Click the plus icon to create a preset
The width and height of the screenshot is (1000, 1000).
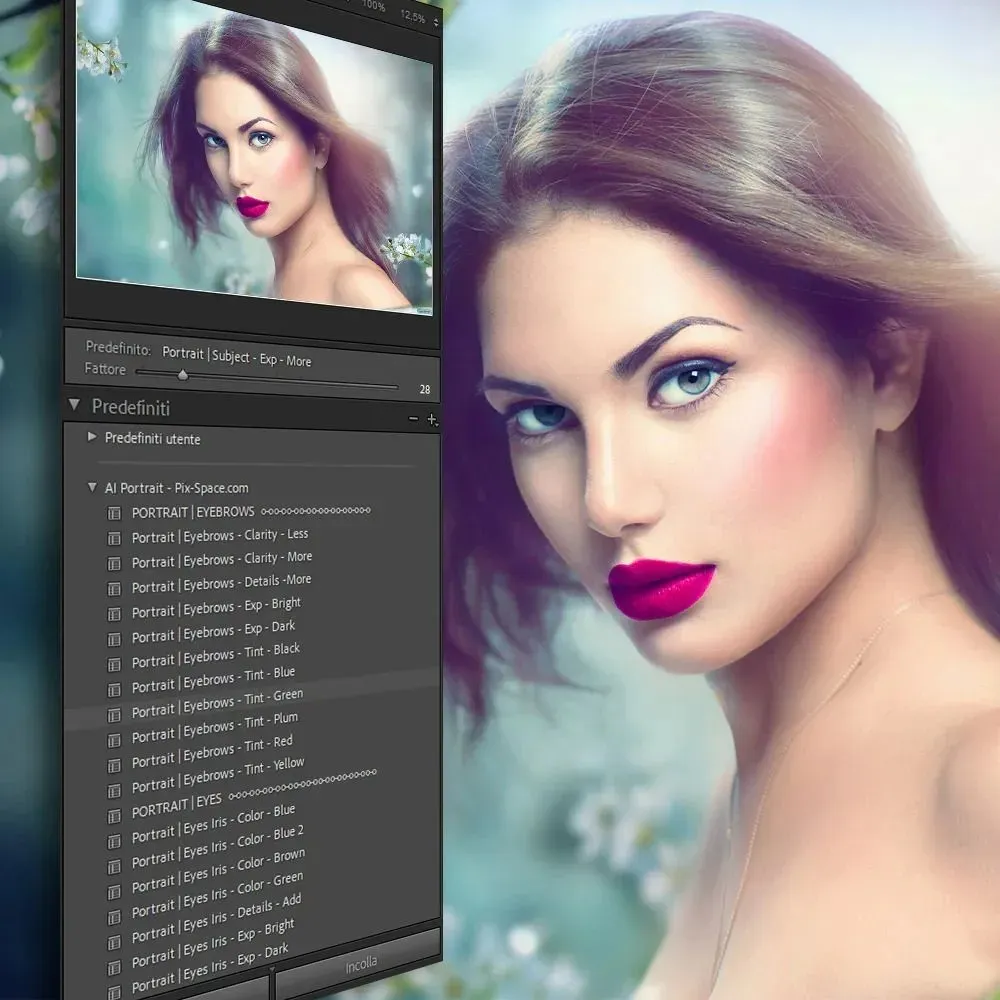coord(432,421)
